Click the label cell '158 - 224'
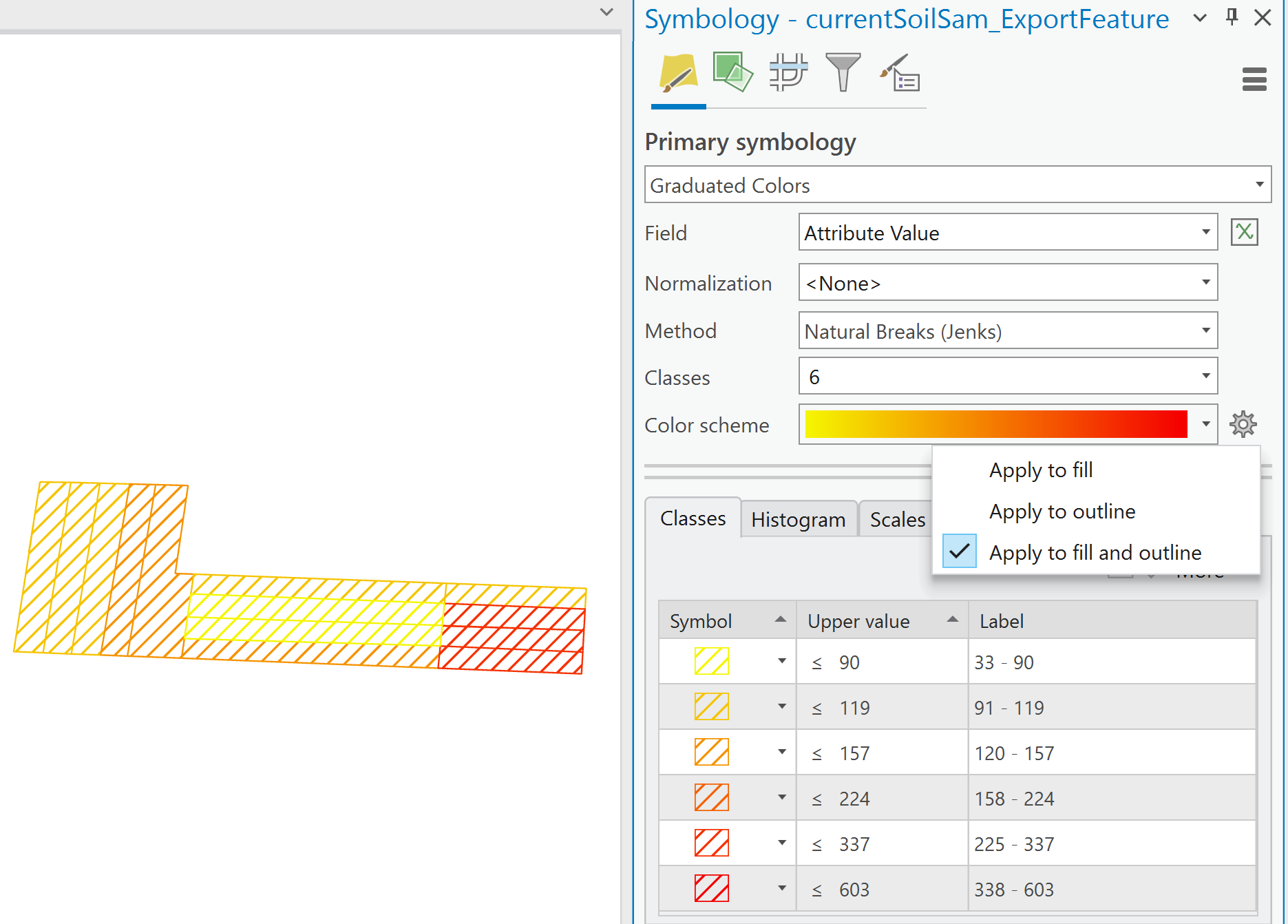1288x924 pixels. [1112, 798]
